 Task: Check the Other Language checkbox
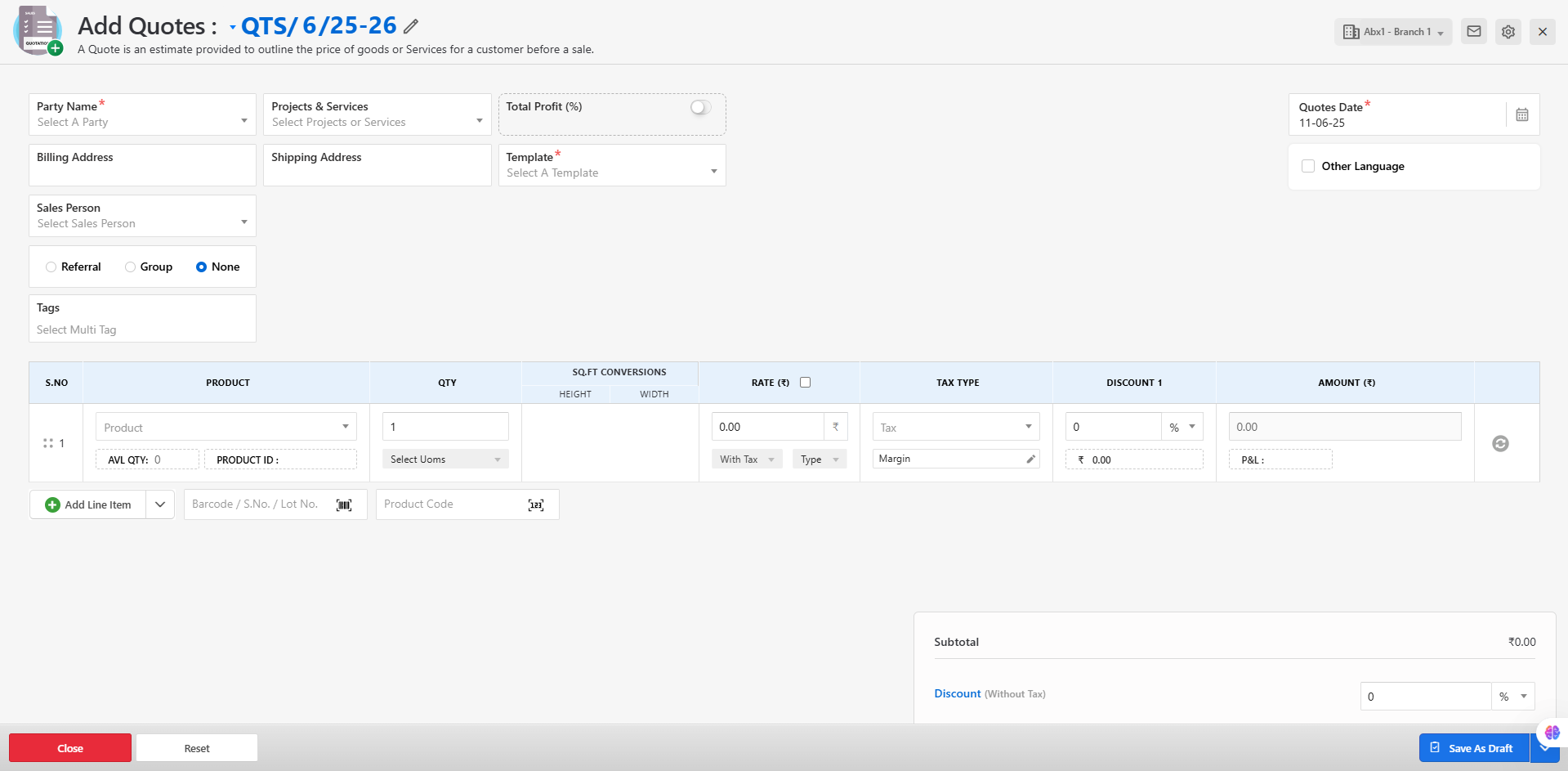pyautogui.click(x=1308, y=167)
